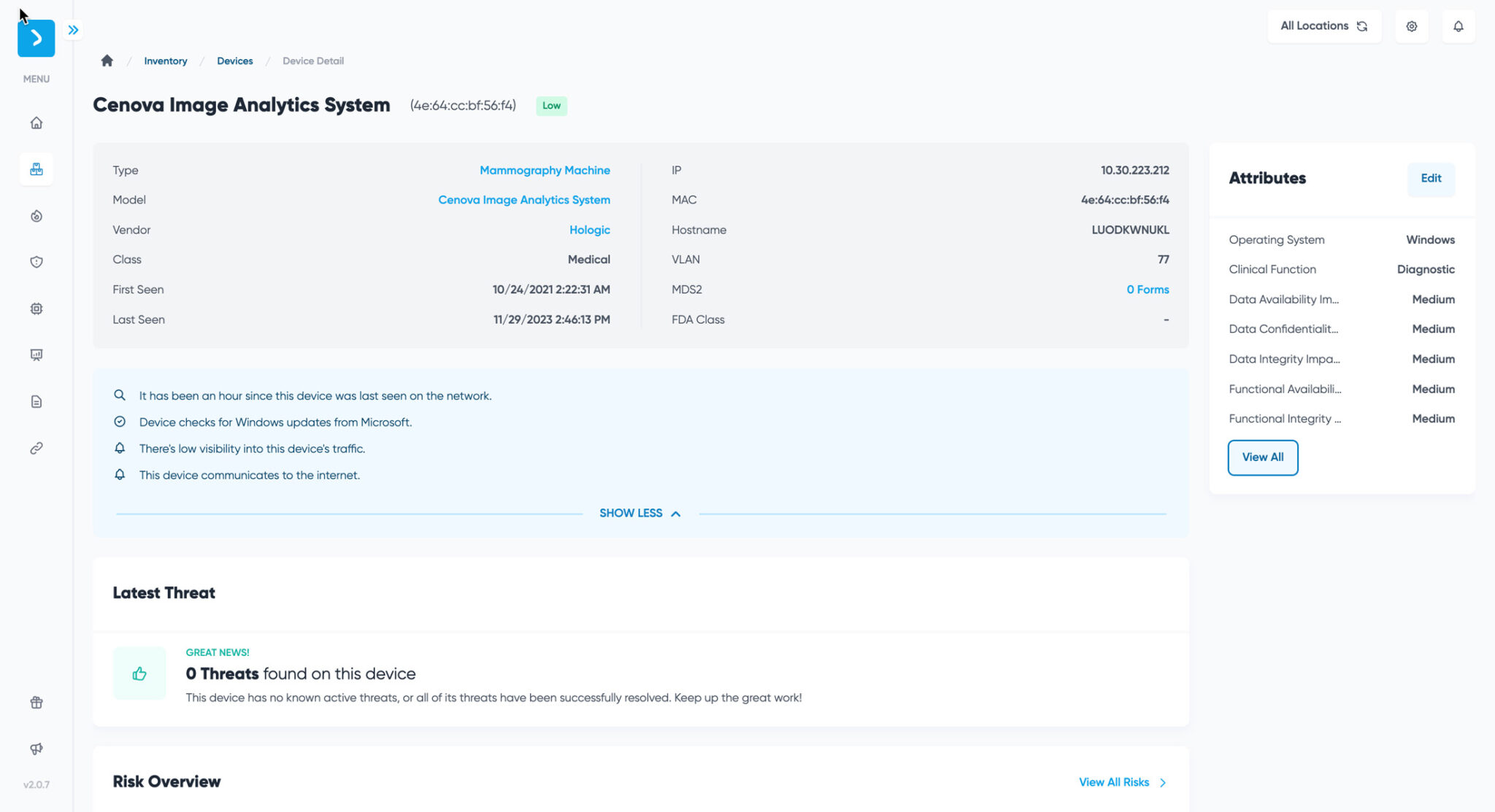Open the presentation chart sidebar icon

36,355
